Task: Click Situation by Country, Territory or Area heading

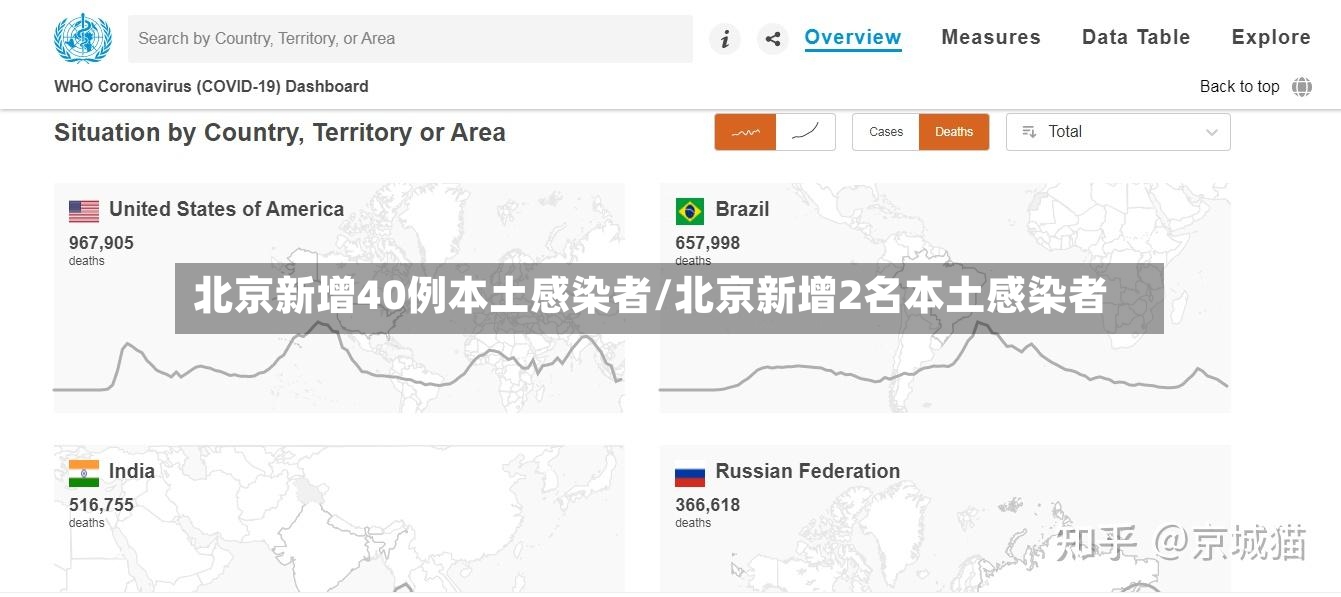Action: tap(280, 133)
